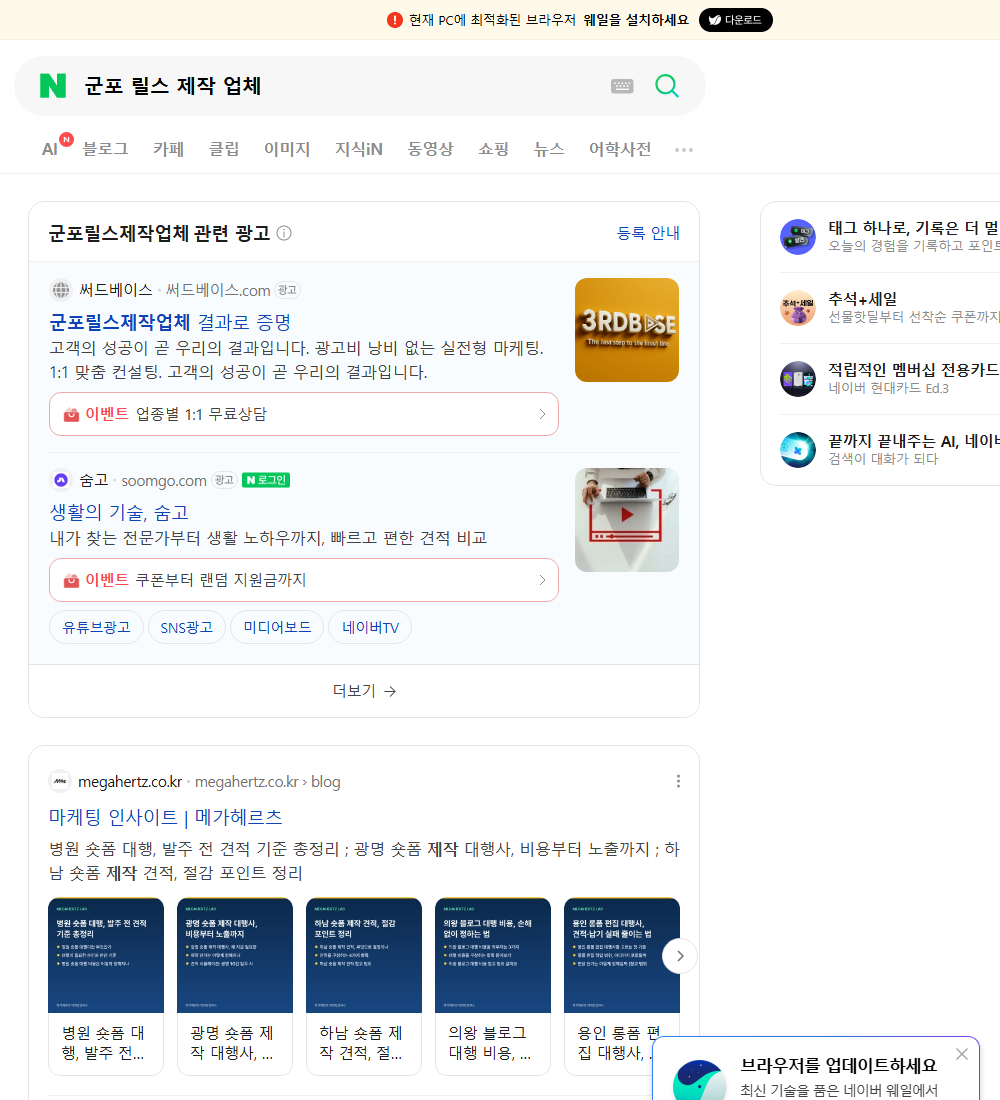Click the 다운로드 button in top banner
The image size is (1000, 1100).
coord(735,20)
